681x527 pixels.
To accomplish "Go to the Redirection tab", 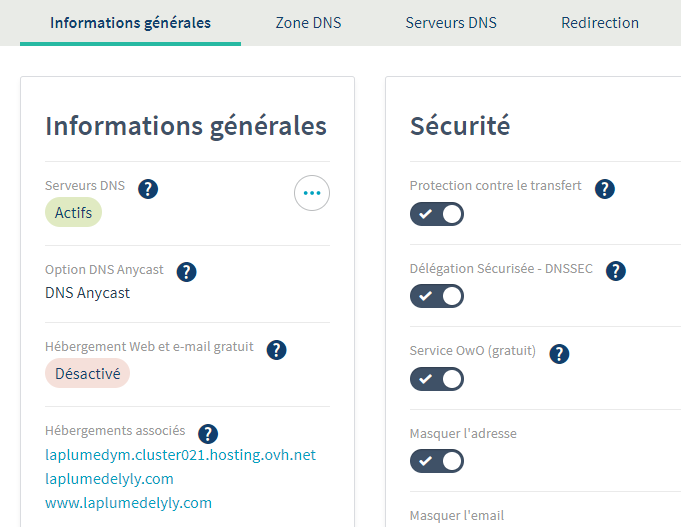I will tap(600, 23).
